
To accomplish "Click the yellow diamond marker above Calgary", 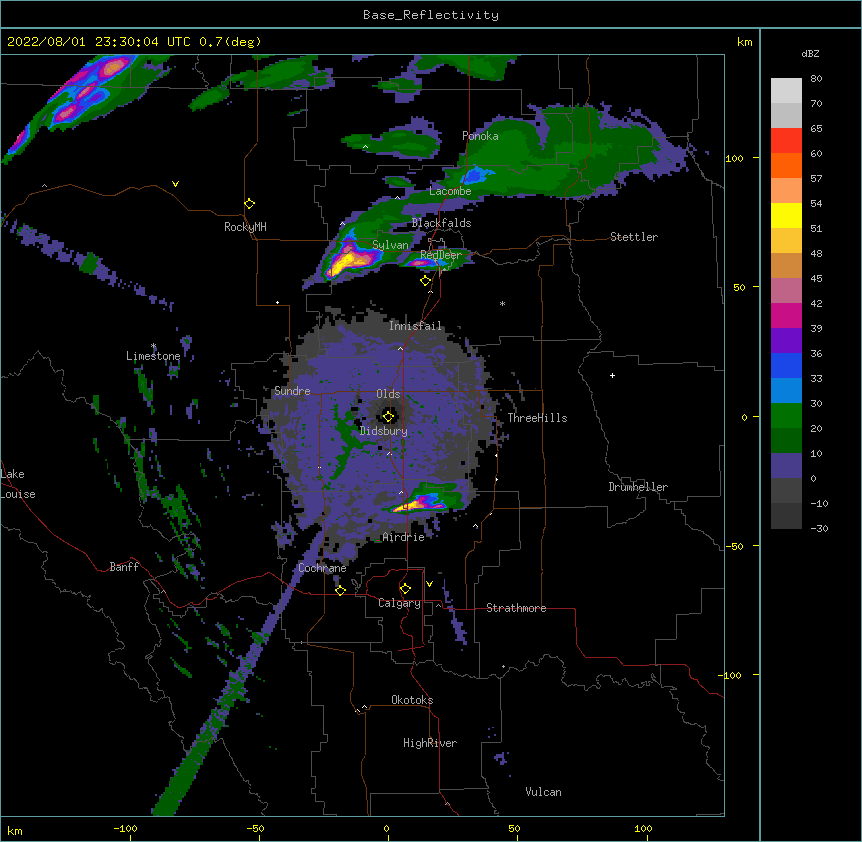I will tap(405, 589).
